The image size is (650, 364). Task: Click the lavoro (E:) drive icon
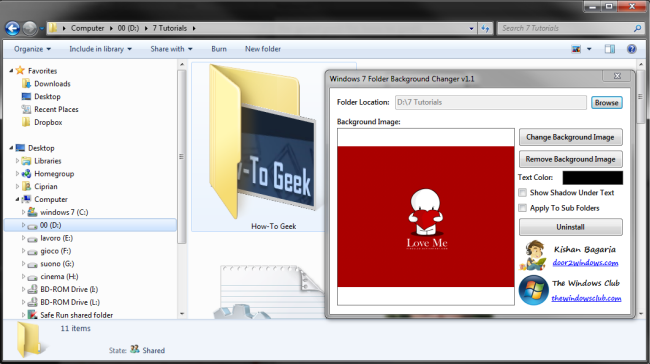click(x=32, y=238)
